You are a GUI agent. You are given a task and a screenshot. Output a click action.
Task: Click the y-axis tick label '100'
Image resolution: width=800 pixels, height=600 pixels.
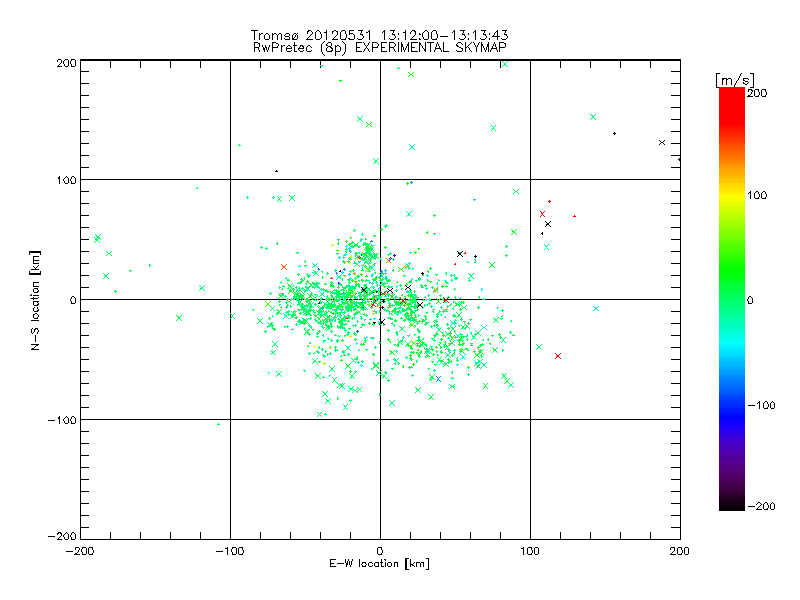(x=66, y=180)
